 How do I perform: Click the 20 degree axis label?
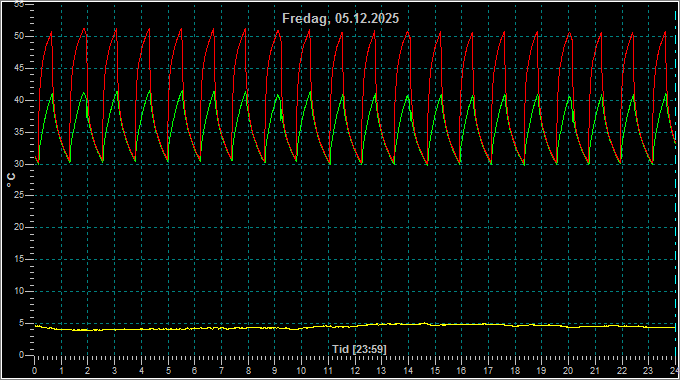[19, 227]
